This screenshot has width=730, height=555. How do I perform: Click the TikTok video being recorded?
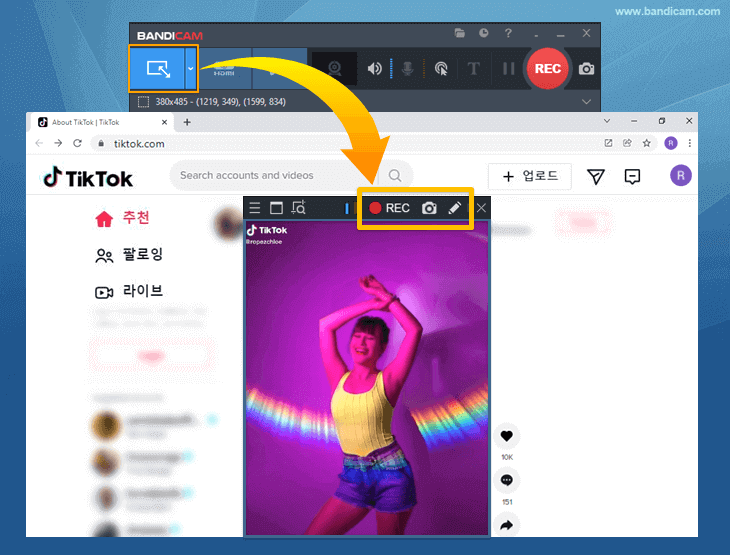tap(367, 378)
